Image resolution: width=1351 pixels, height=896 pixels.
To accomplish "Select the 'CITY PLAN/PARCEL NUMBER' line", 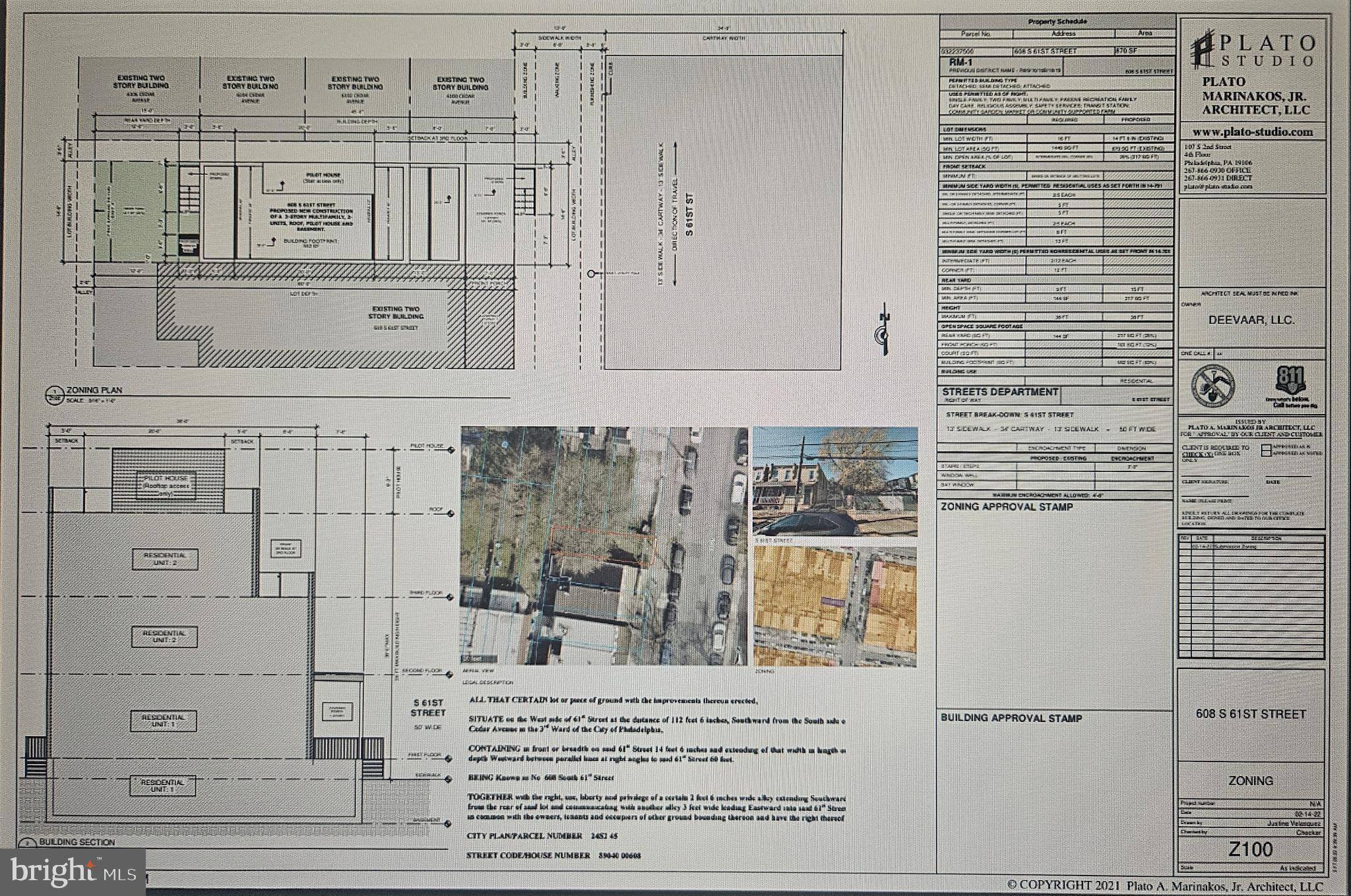I will pos(542,836).
